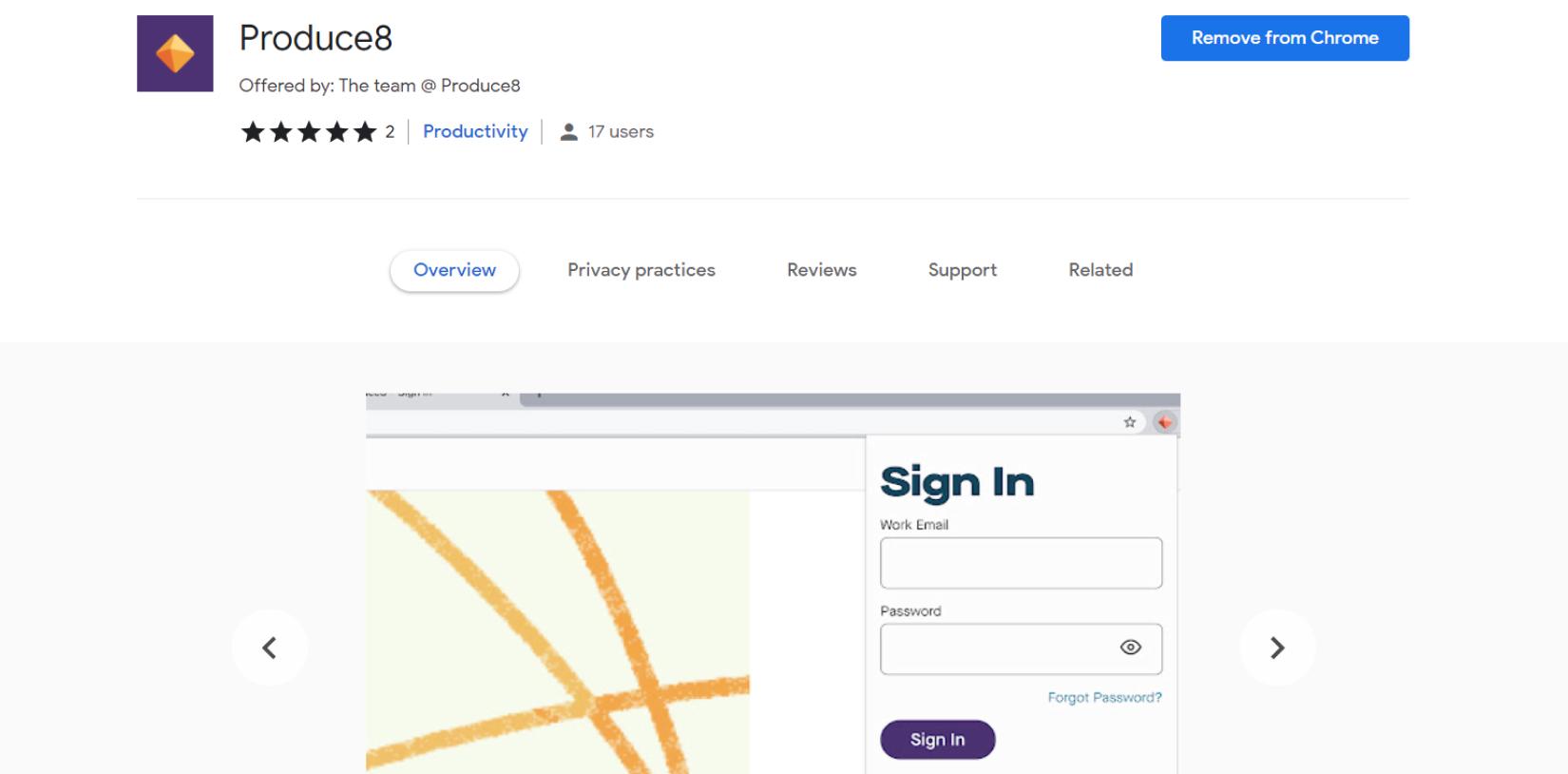The image size is (1568, 774).
Task: Click the Produce8 purple logo icon
Action: 175,53
